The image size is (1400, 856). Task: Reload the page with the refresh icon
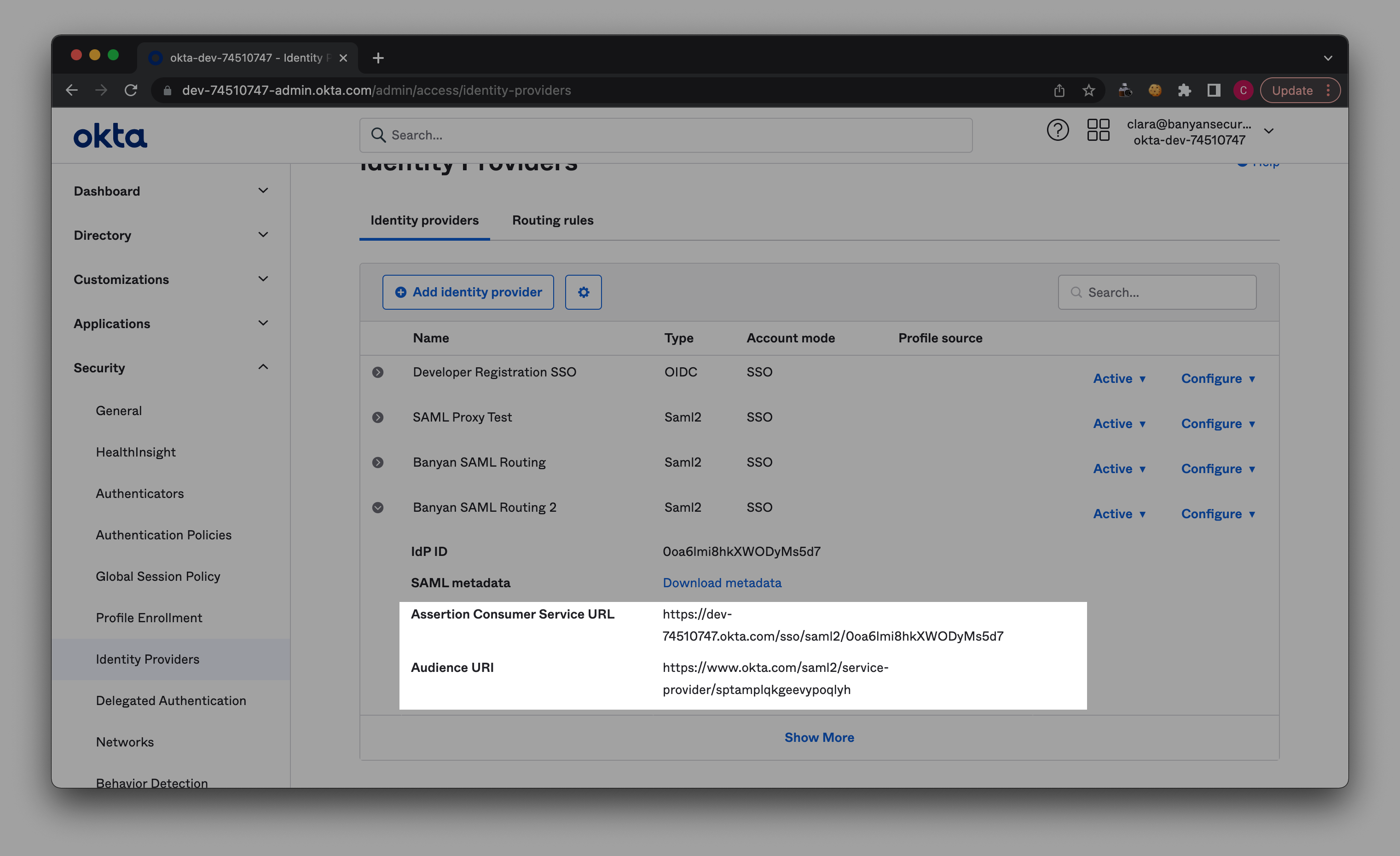click(131, 90)
